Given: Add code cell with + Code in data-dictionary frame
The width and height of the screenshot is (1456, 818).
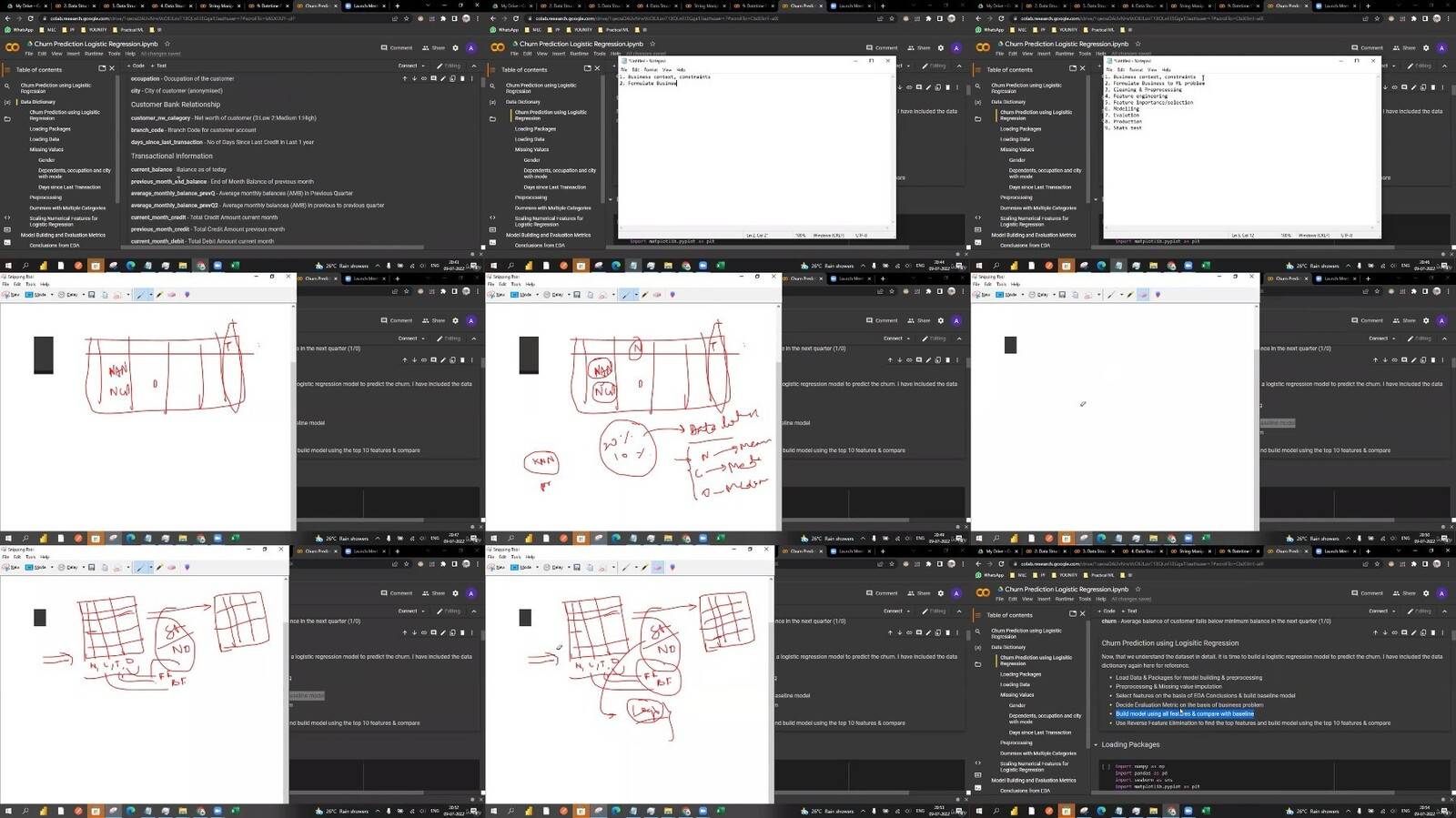Looking at the screenshot, I should coord(136,66).
